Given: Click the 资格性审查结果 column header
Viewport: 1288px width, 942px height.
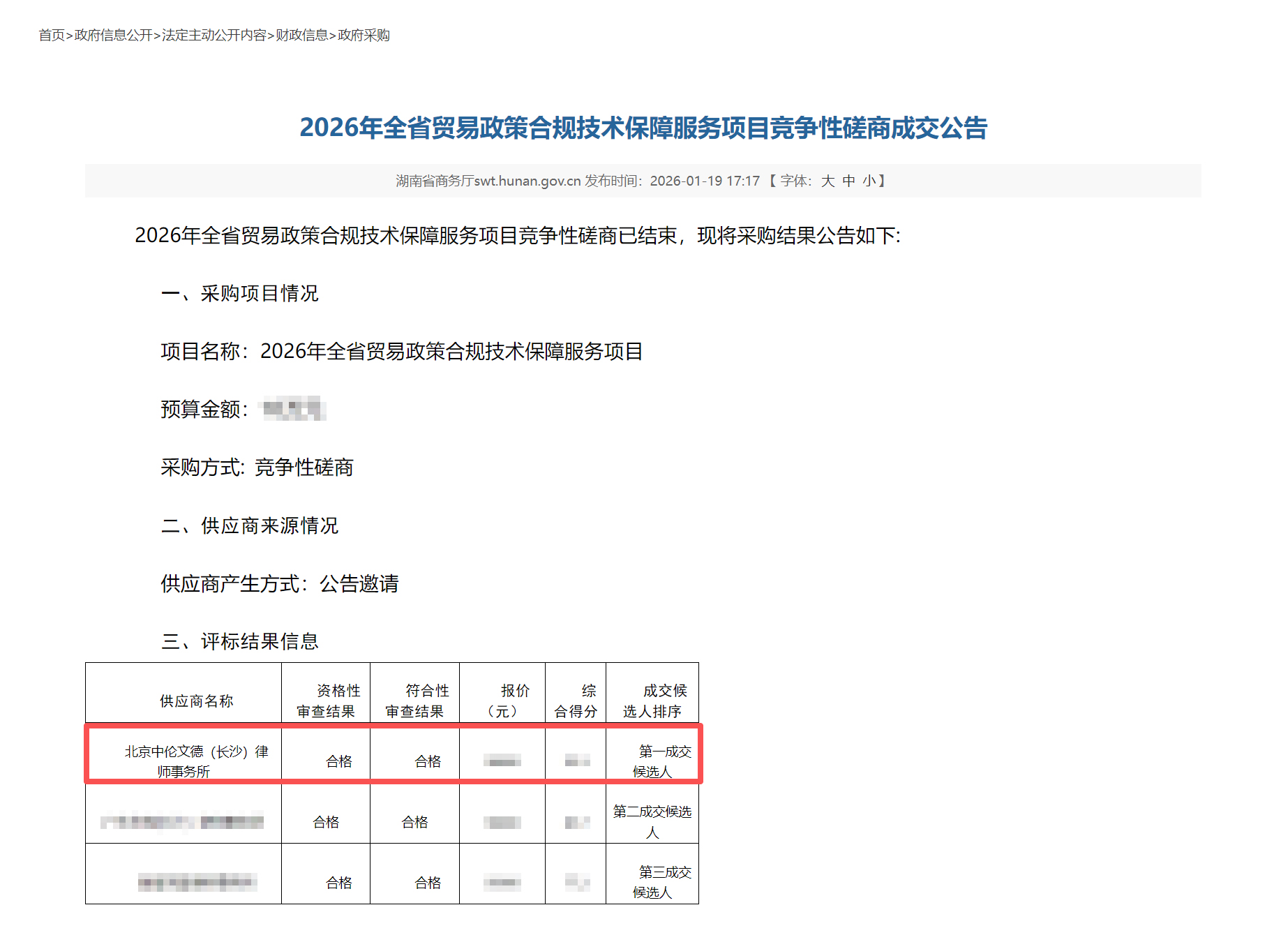Looking at the screenshot, I should tap(326, 701).
